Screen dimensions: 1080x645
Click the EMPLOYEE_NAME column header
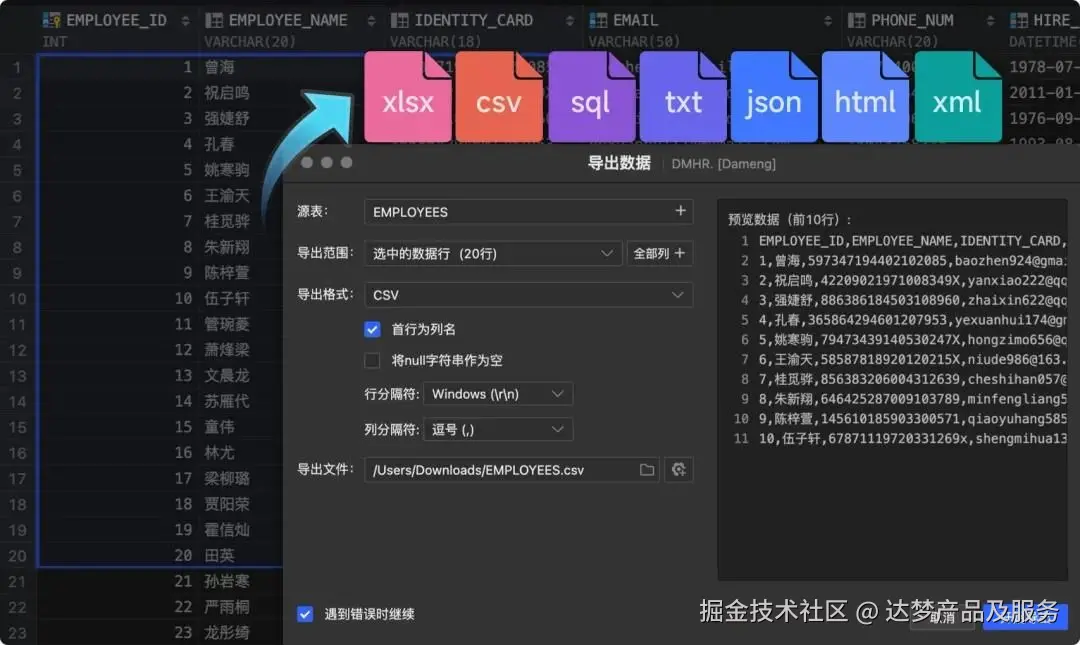click(x=288, y=21)
